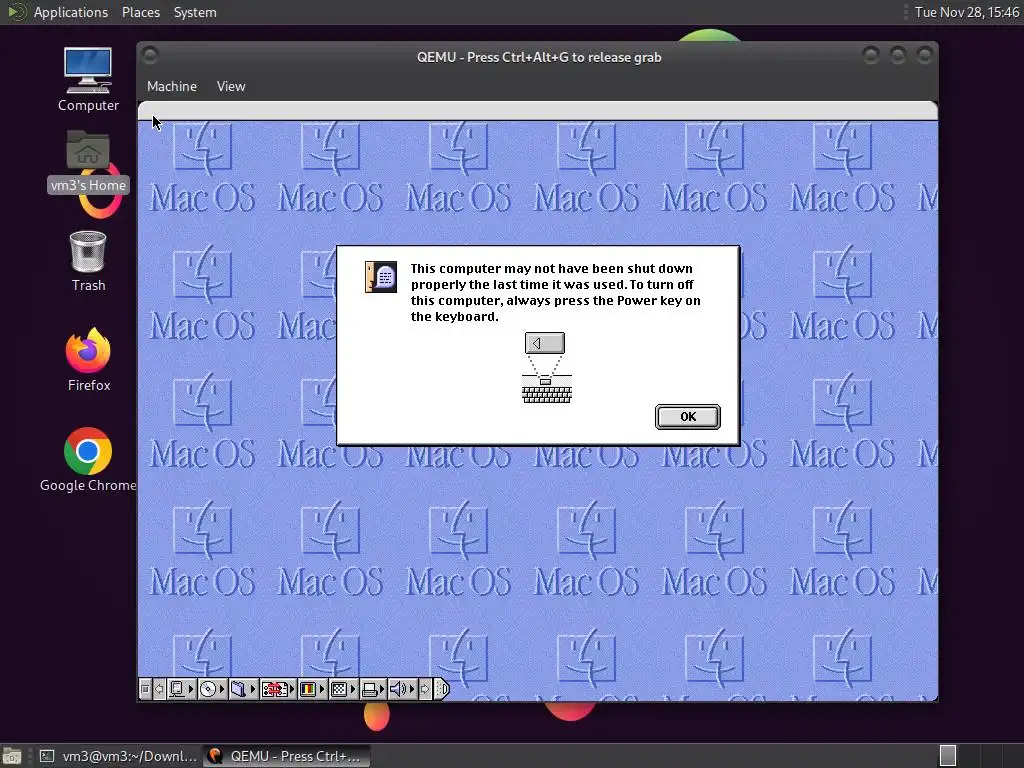Expand the Sound Volume module popup arrow
The height and width of the screenshot is (768, 1024).
[412, 689]
